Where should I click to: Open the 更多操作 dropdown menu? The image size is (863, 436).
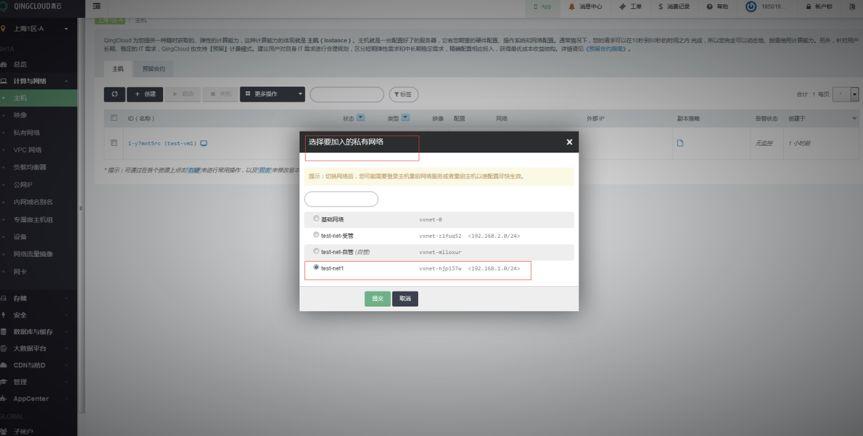tap(272, 94)
